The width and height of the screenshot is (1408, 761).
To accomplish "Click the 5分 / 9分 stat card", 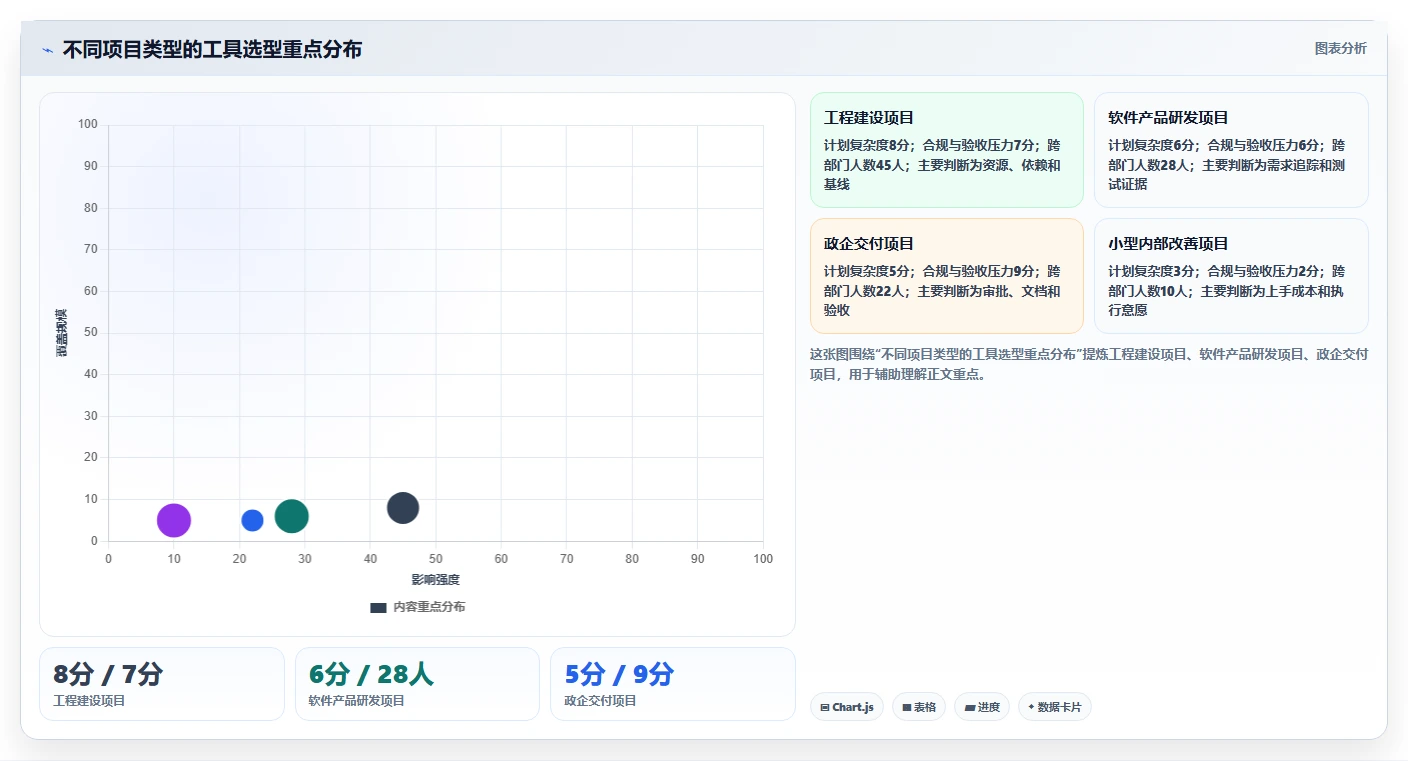I will (673, 684).
